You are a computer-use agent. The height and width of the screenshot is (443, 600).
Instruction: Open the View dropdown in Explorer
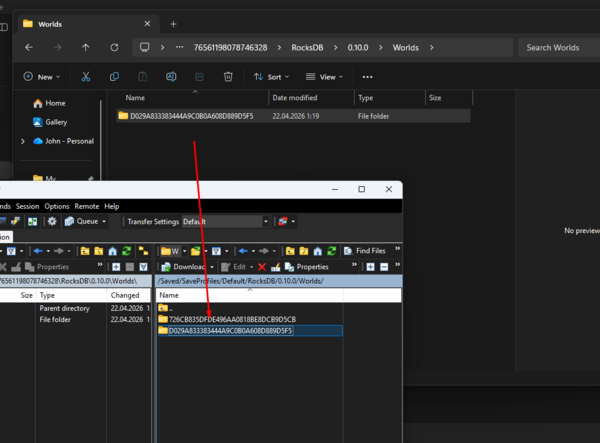[325, 76]
